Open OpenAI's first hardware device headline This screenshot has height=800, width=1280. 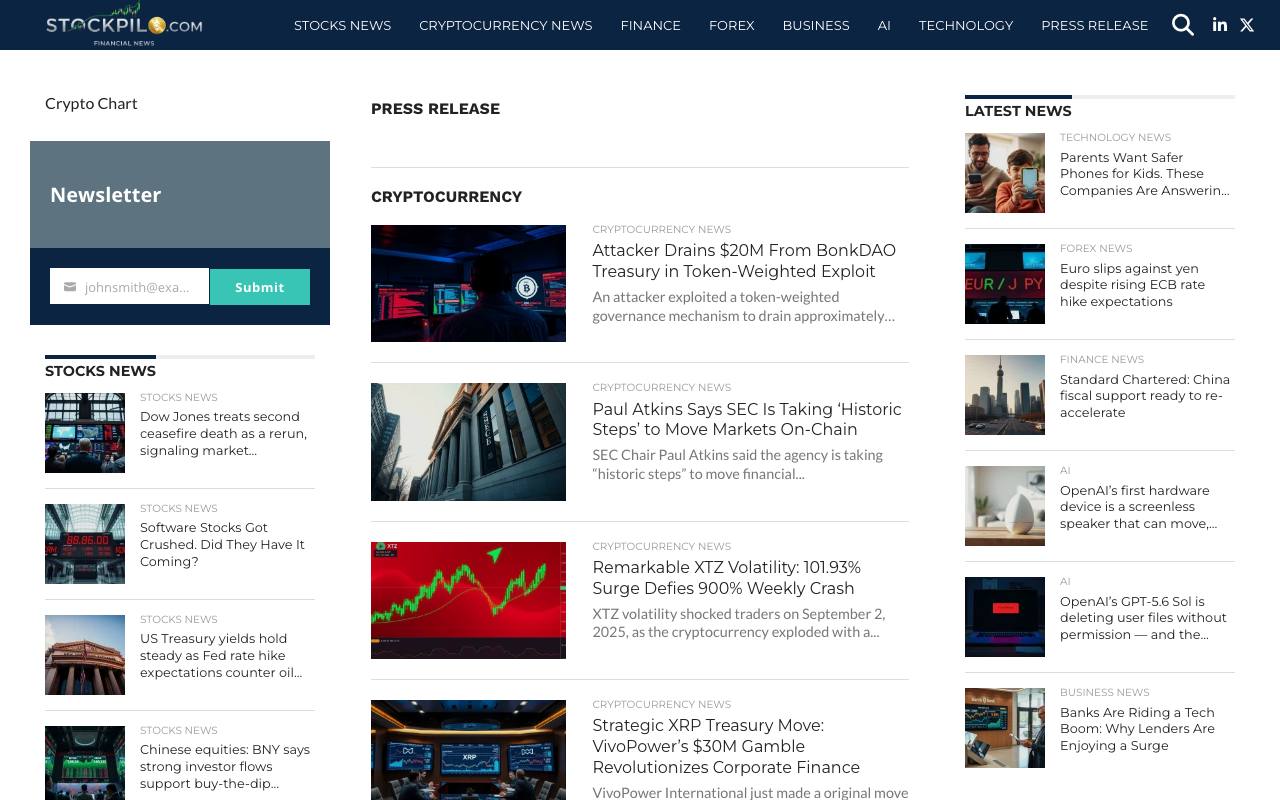coord(1138,507)
